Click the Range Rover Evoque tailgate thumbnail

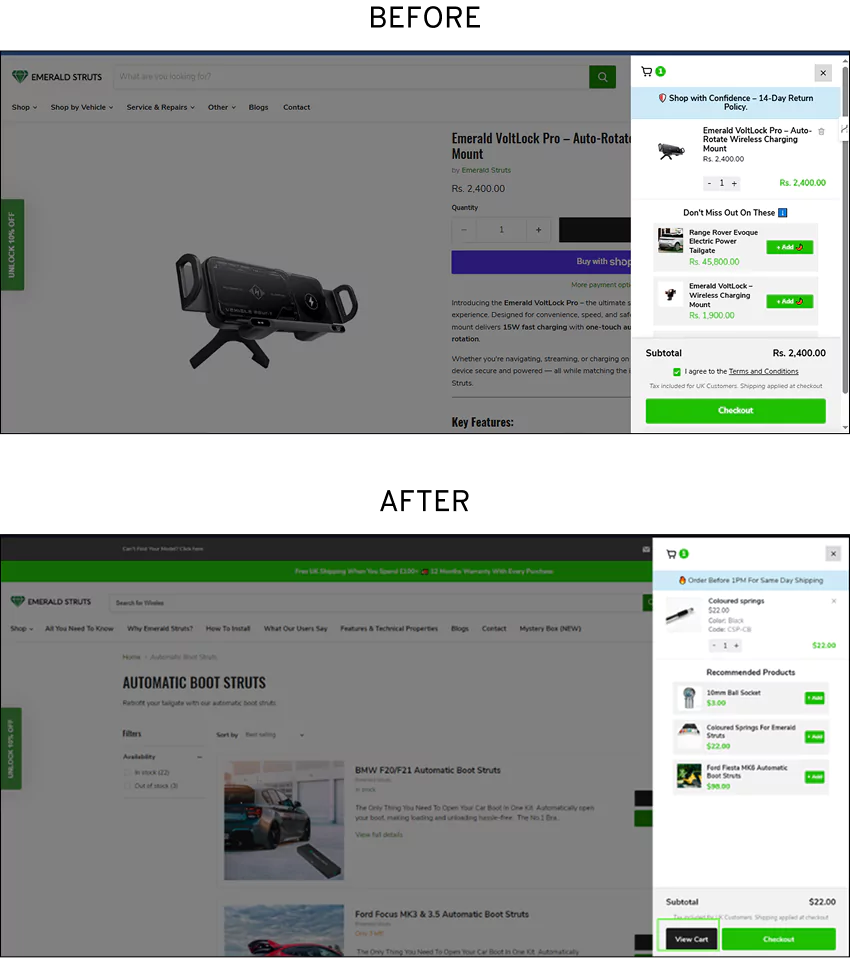click(670, 241)
